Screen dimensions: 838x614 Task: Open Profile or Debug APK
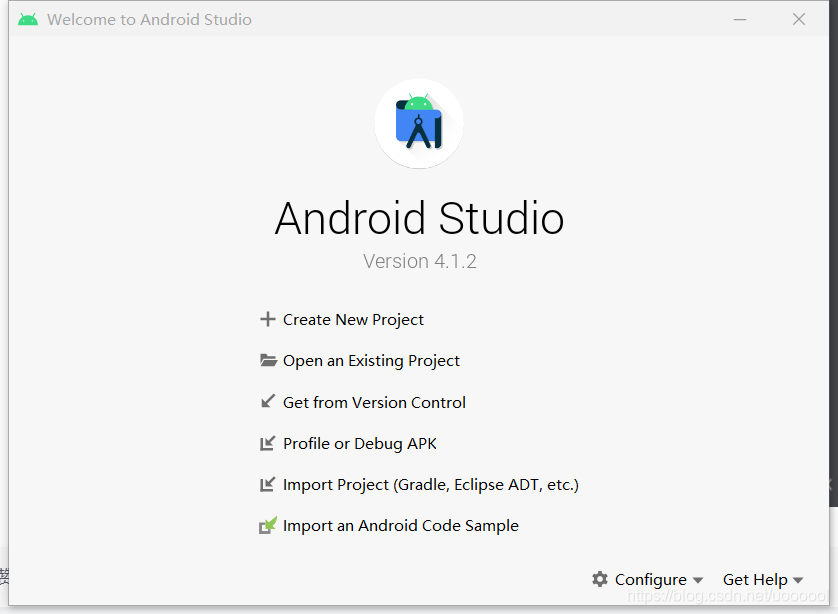(360, 444)
